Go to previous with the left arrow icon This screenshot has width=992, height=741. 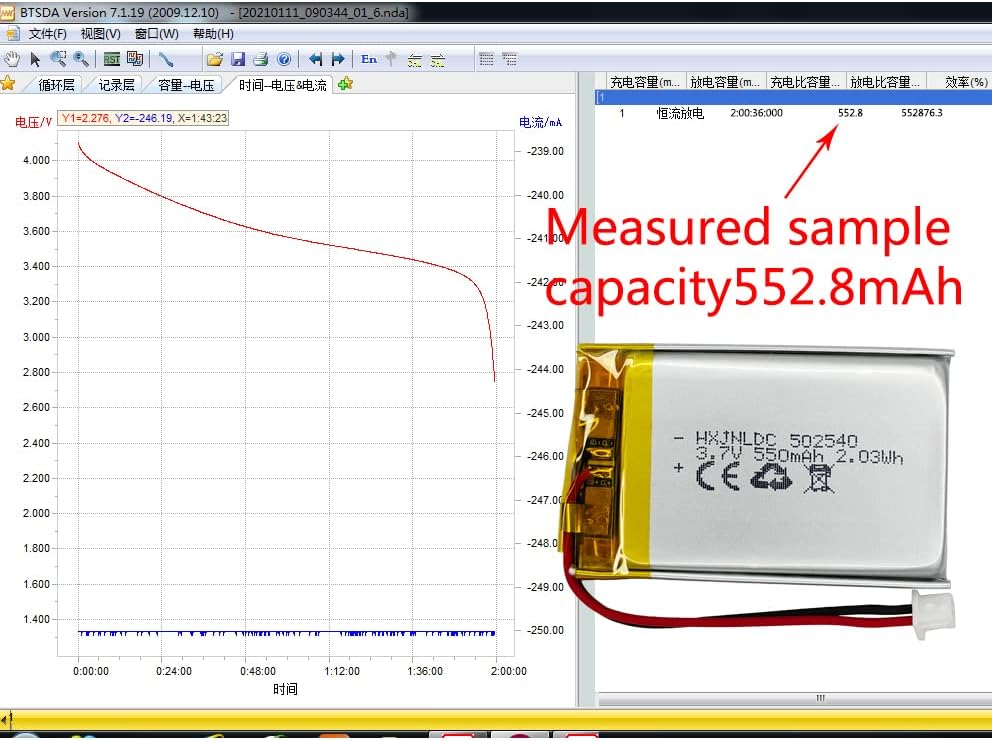coord(315,59)
